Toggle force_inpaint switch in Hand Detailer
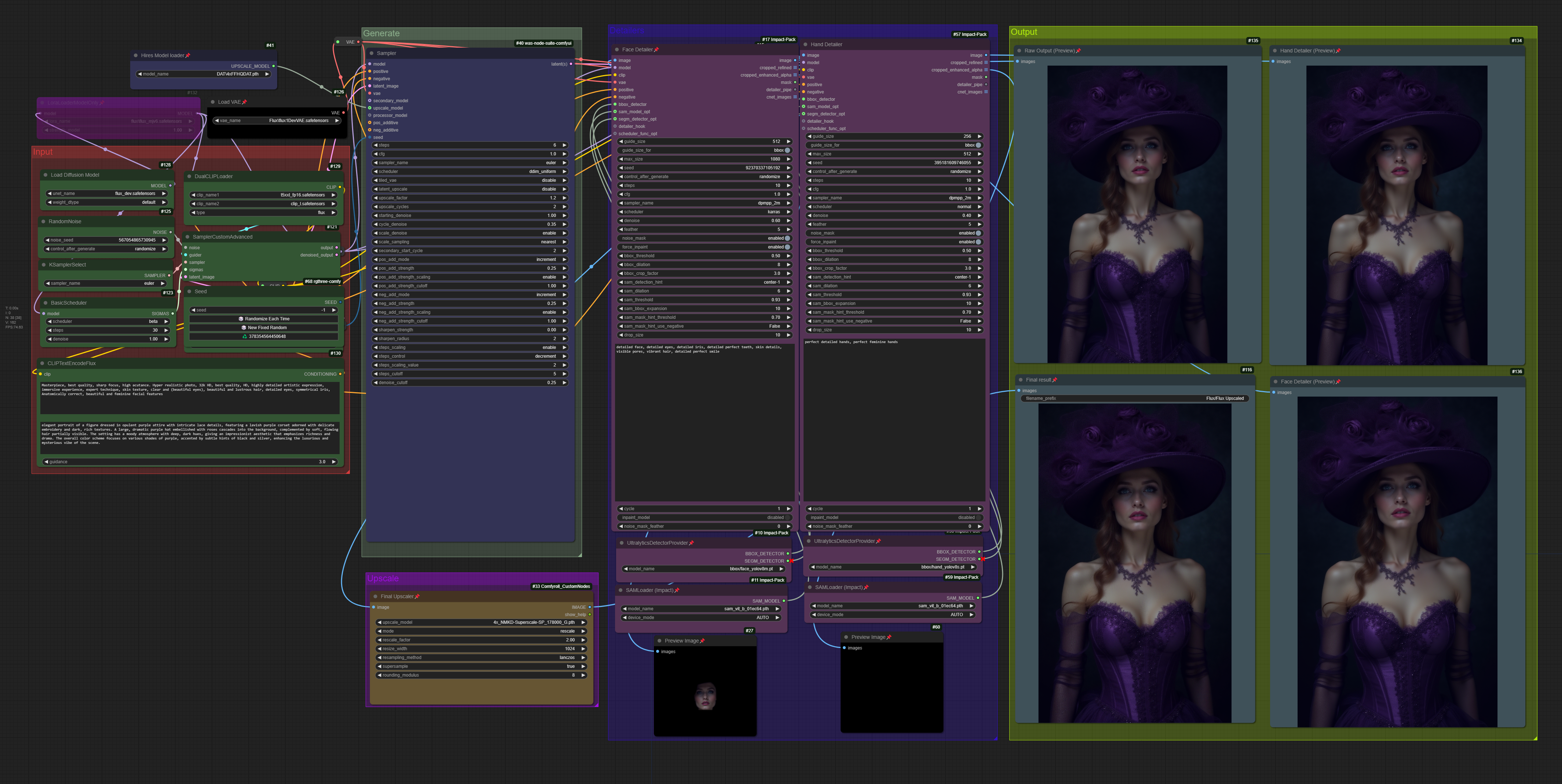This screenshot has height=784, width=1562. coord(977,242)
